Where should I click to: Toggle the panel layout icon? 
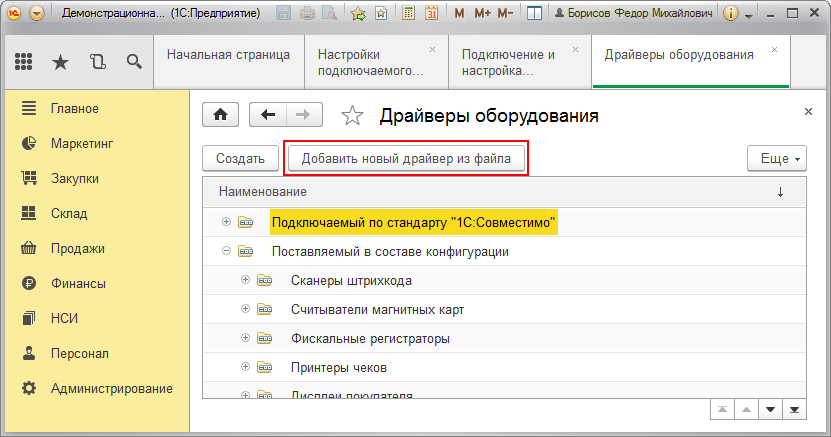pos(534,13)
